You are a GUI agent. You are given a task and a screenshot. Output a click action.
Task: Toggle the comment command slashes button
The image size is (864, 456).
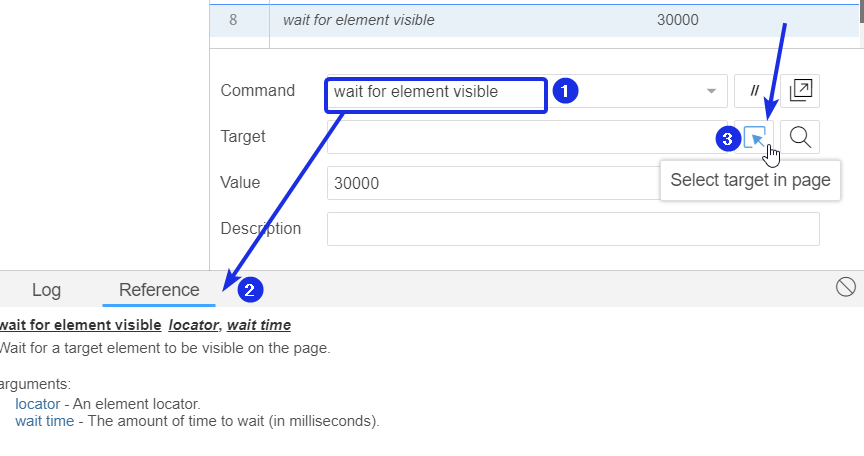pos(754,91)
